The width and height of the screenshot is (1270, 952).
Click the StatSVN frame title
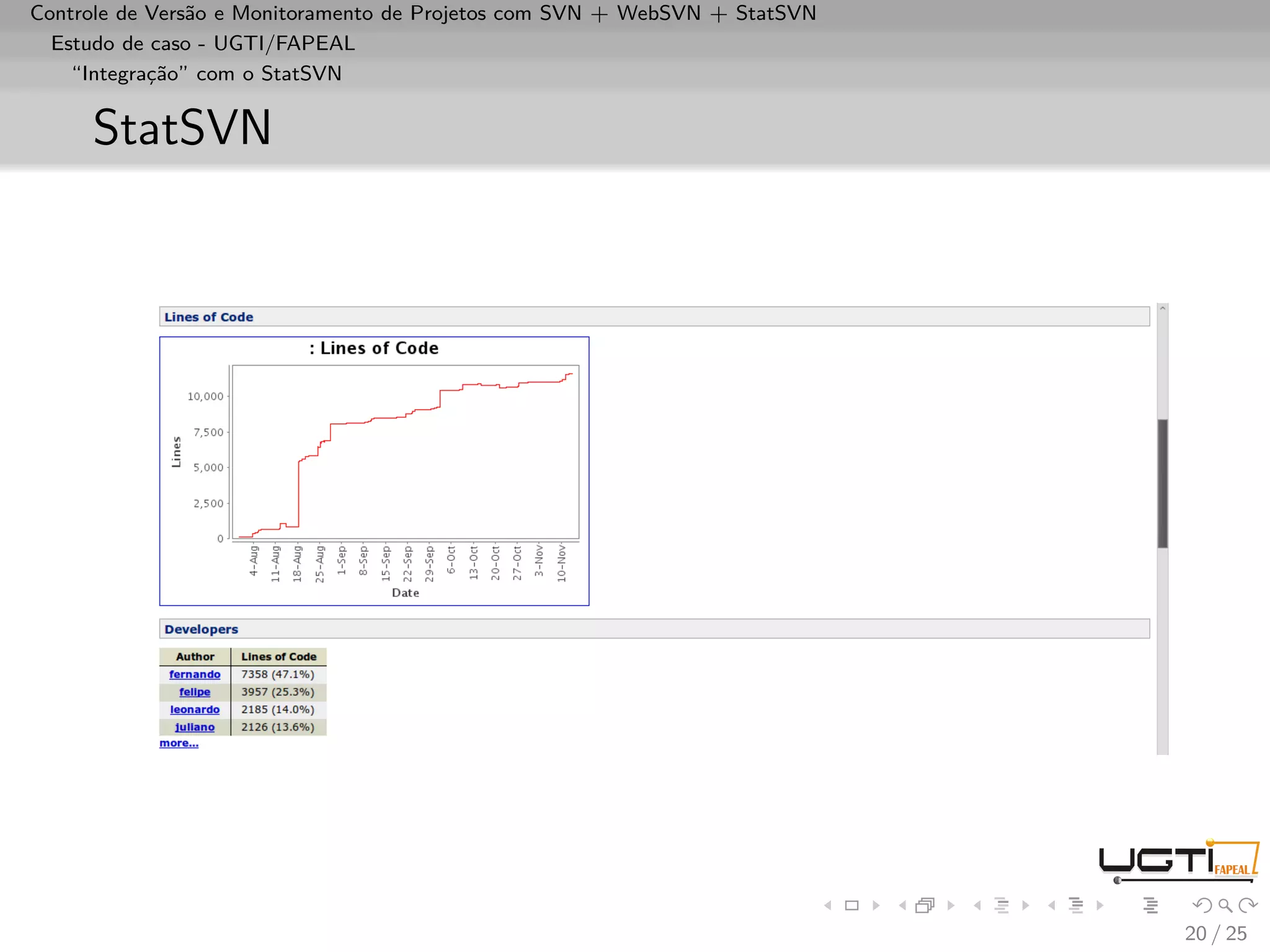182,128
